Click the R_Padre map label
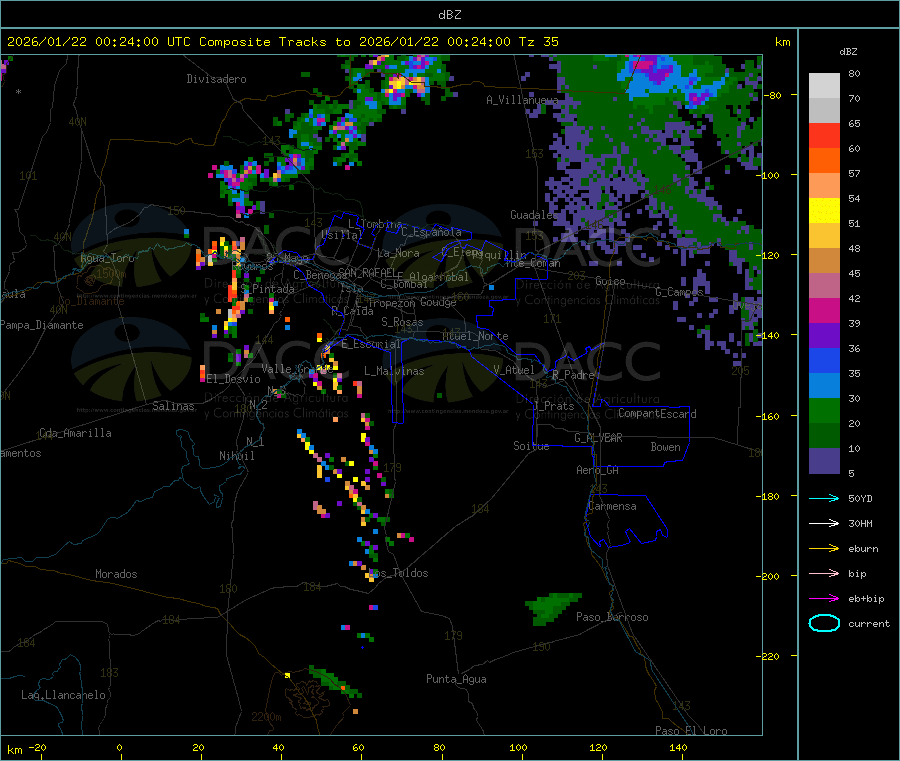900x761 pixels. coord(573,375)
